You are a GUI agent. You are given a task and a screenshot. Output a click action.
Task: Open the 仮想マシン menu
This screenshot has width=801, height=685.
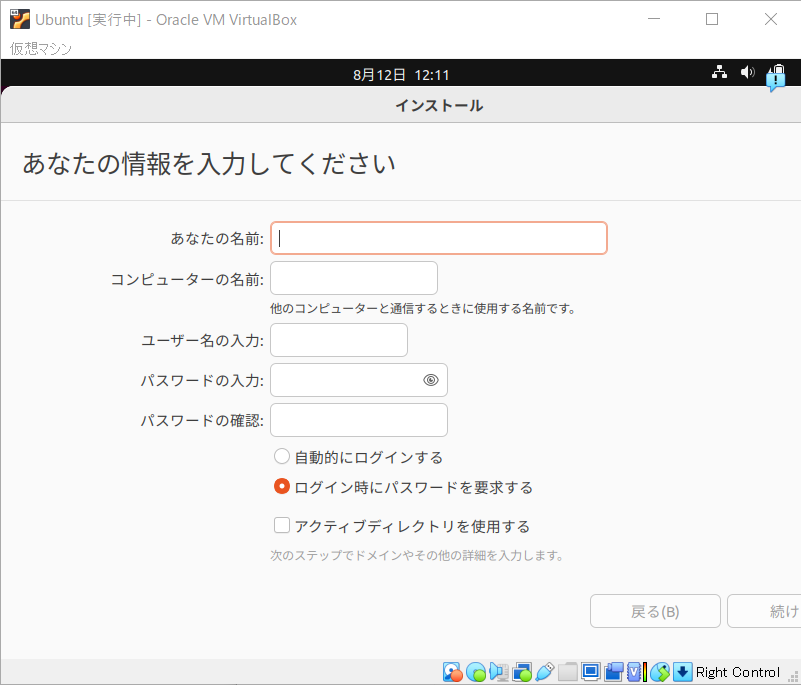41,49
